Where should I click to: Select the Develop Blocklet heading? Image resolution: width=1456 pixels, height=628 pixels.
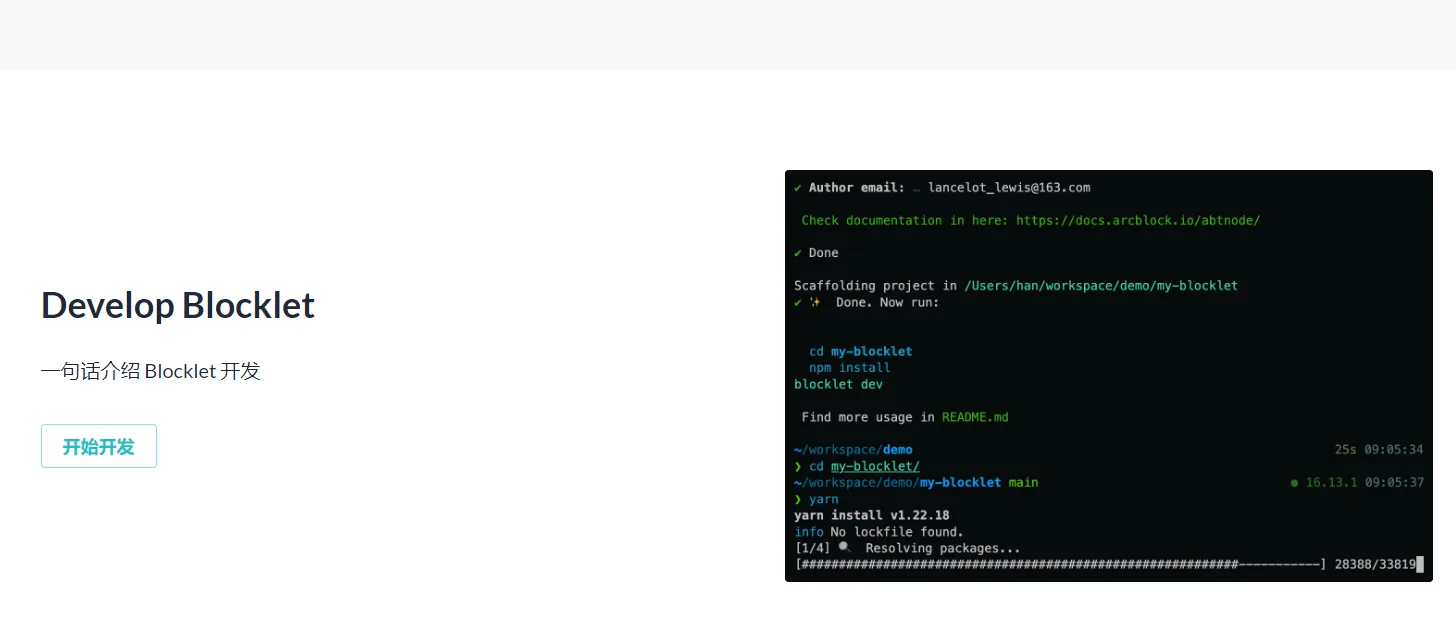tap(178, 305)
